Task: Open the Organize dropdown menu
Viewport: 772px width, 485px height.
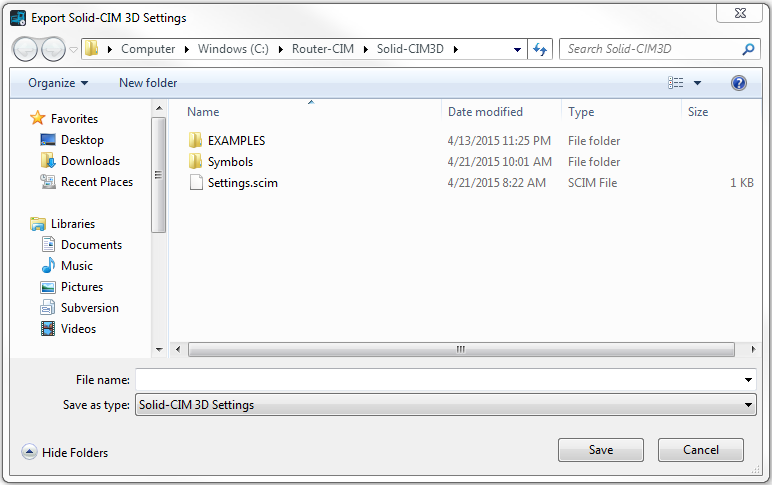Action: pyautogui.click(x=58, y=83)
